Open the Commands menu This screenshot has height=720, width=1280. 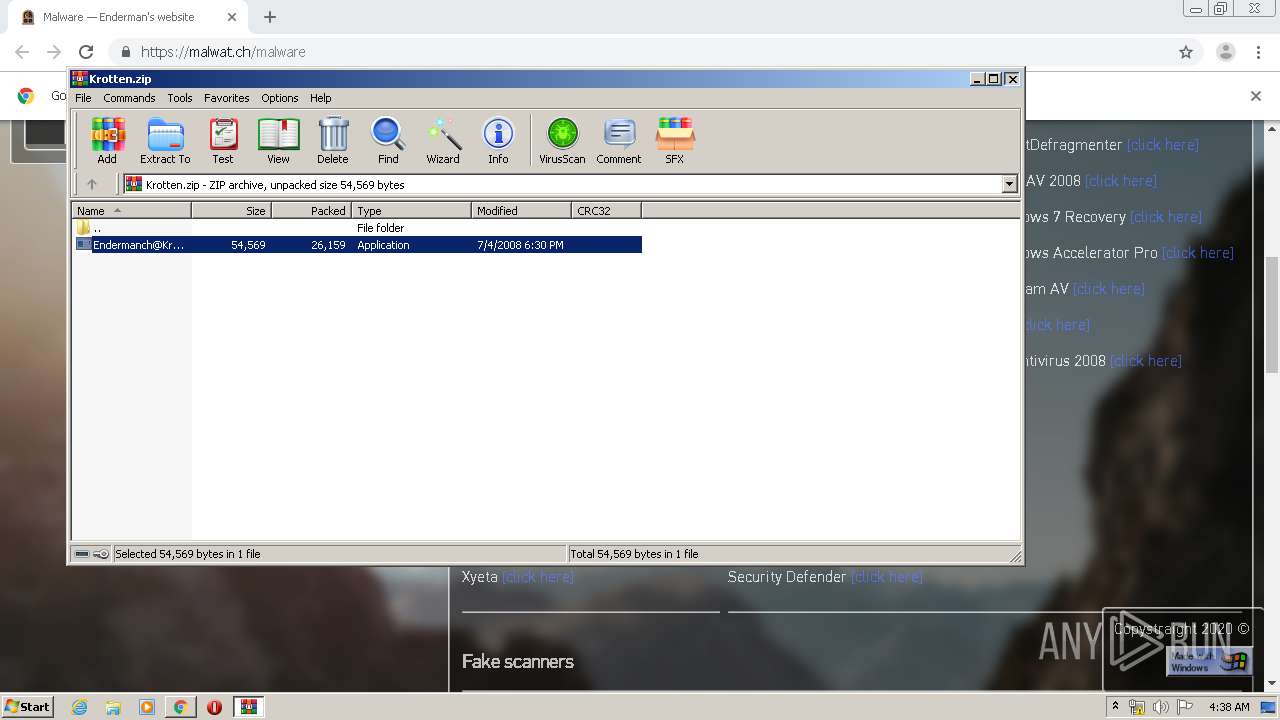click(129, 98)
